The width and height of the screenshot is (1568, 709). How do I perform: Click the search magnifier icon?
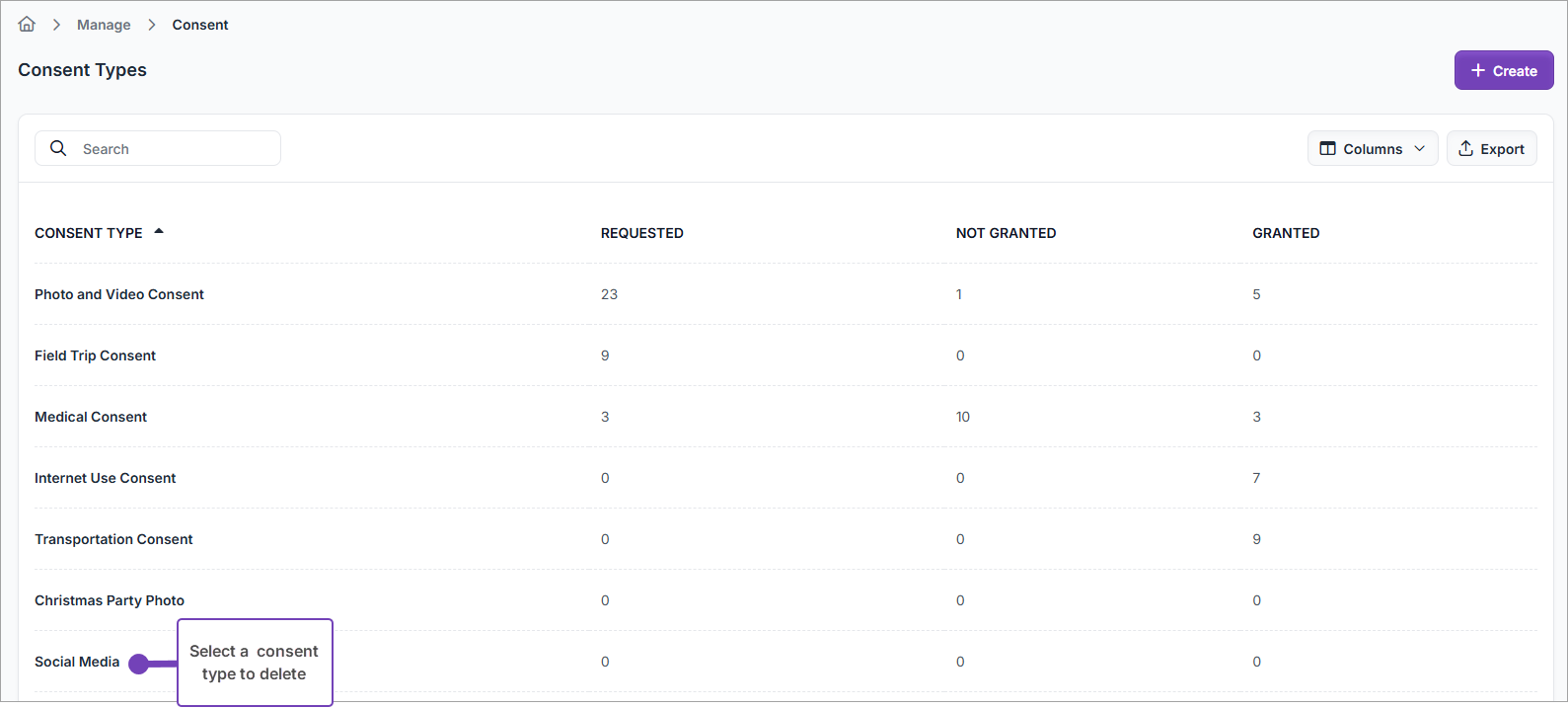(x=58, y=148)
